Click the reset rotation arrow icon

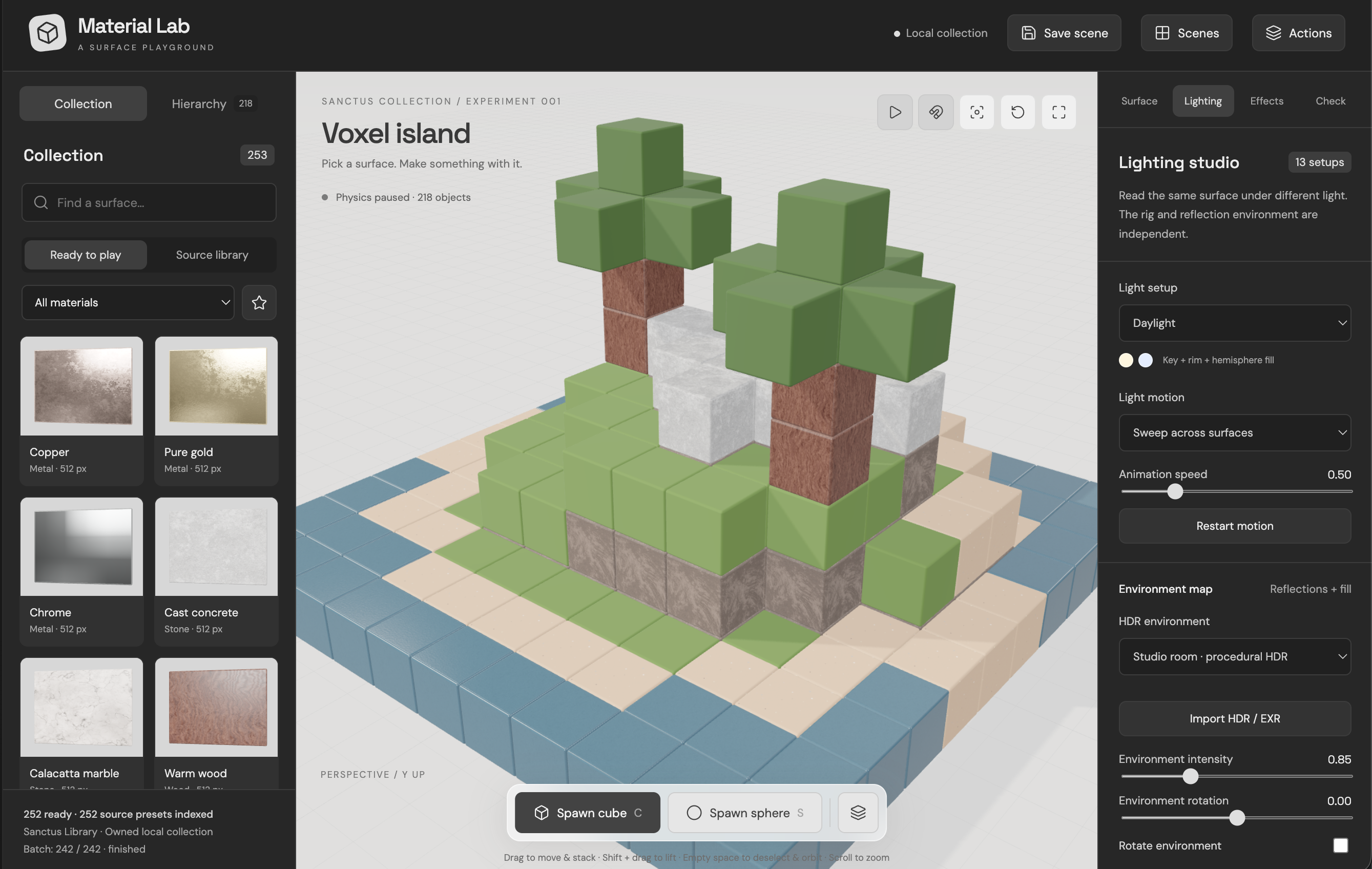[1017, 112]
